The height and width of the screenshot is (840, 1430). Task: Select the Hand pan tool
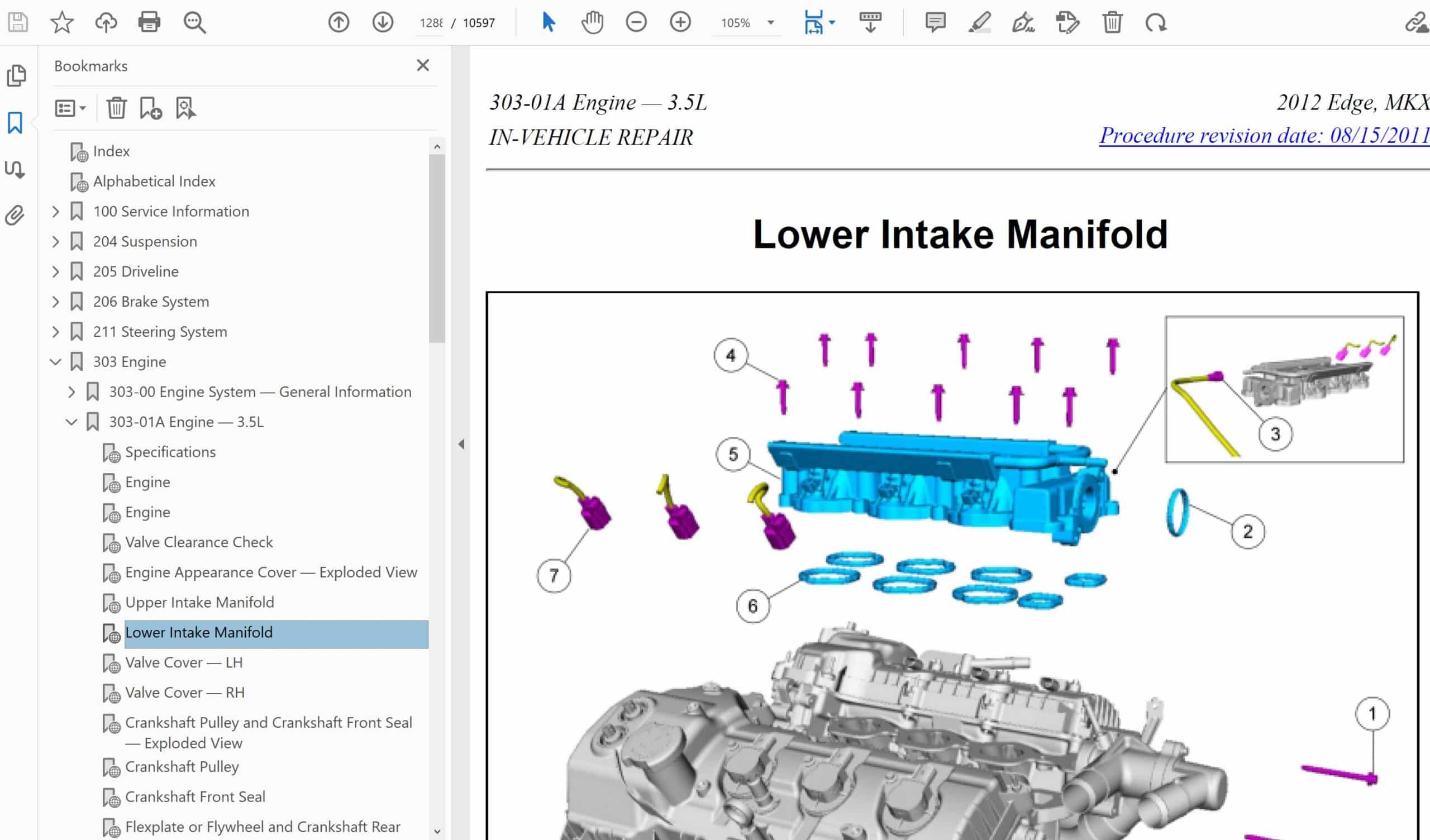[592, 22]
